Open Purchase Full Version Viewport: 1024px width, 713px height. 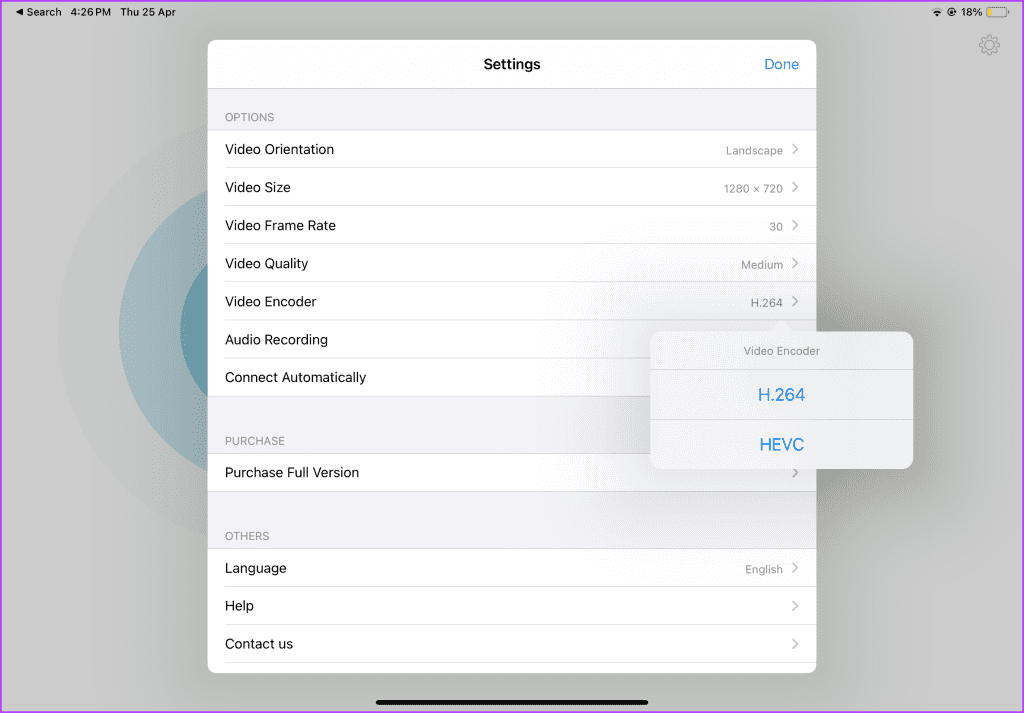[511, 473]
